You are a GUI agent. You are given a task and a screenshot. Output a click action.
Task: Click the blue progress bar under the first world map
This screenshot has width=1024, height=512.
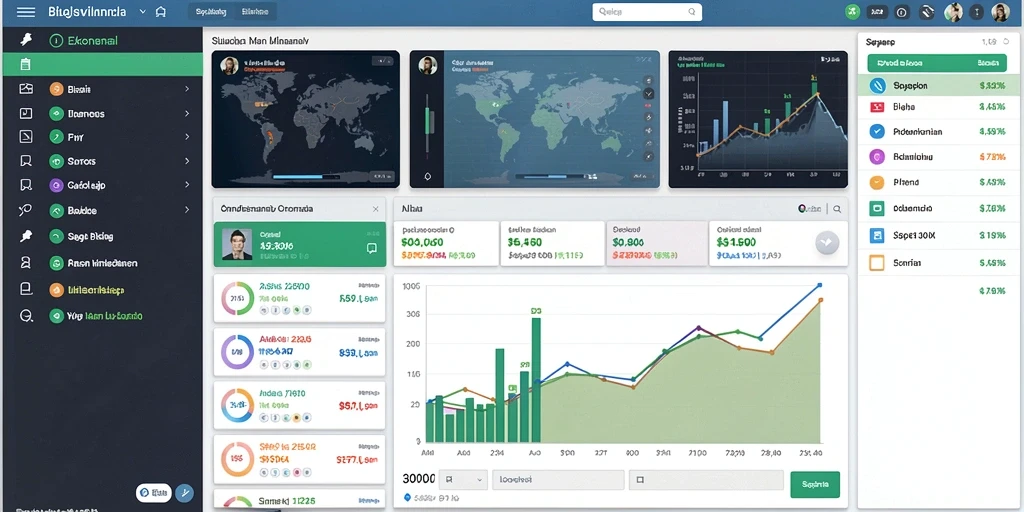pyautogui.click(x=298, y=177)
